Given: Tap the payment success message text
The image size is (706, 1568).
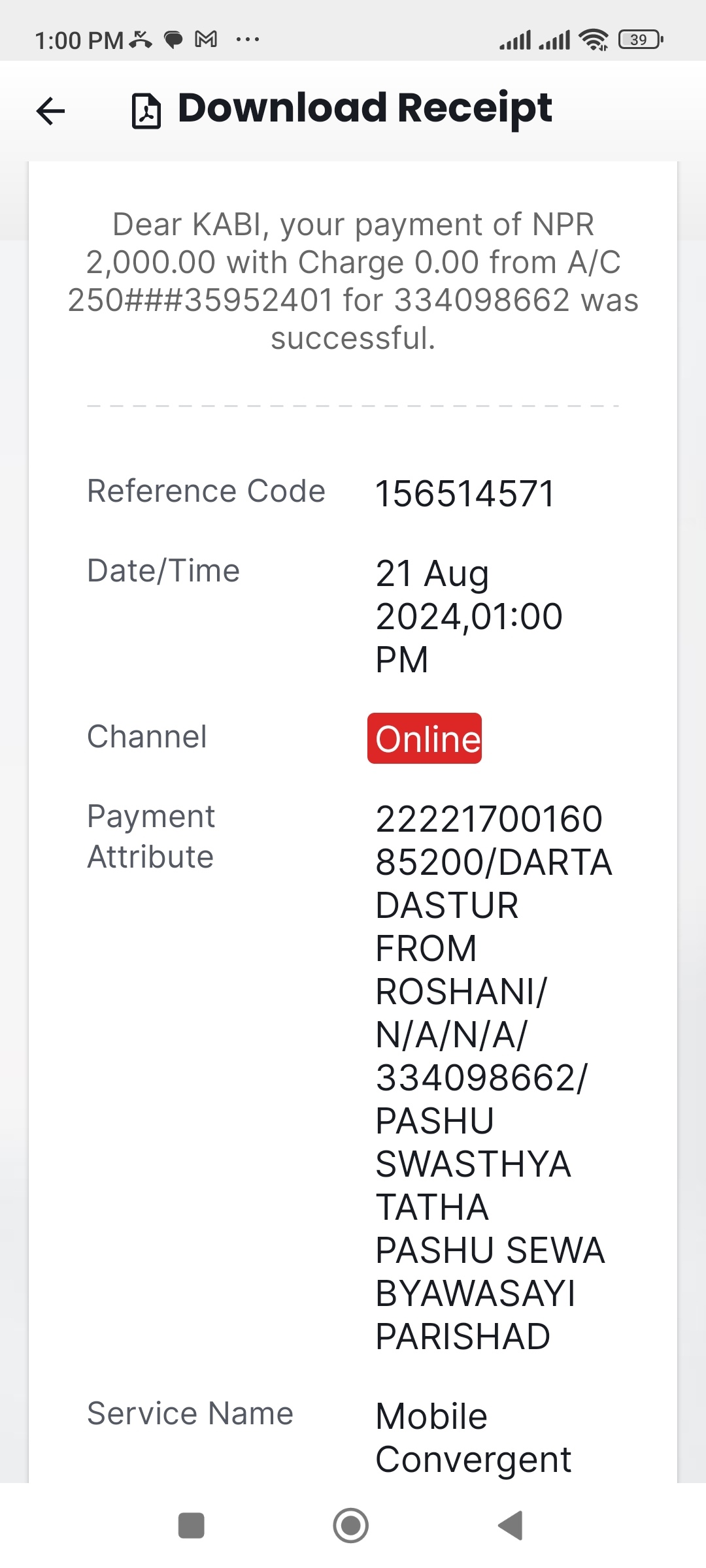Looking at the screenshot, I should (x=353, y=281).
